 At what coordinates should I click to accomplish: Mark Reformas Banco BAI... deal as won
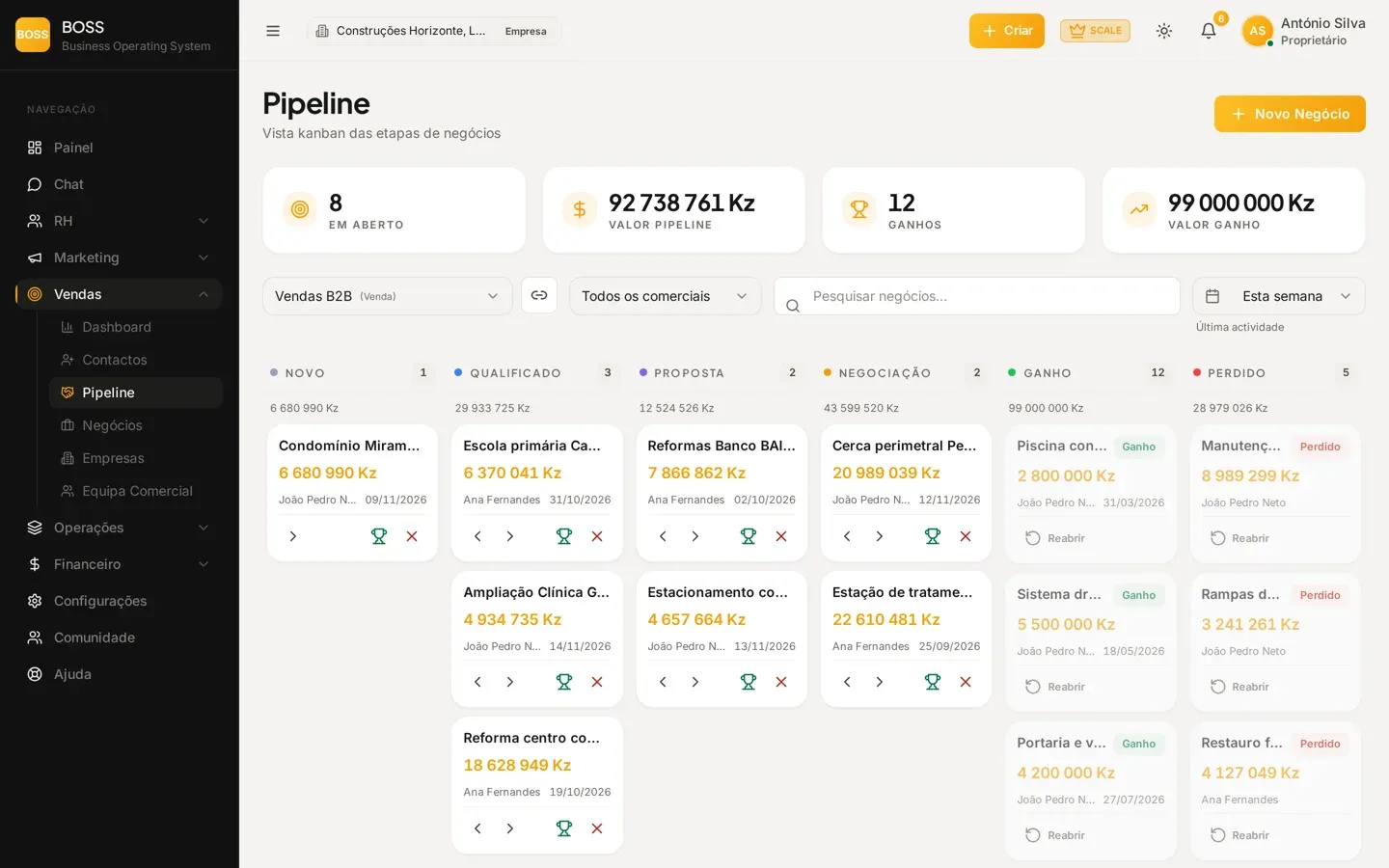coord(749,536)
